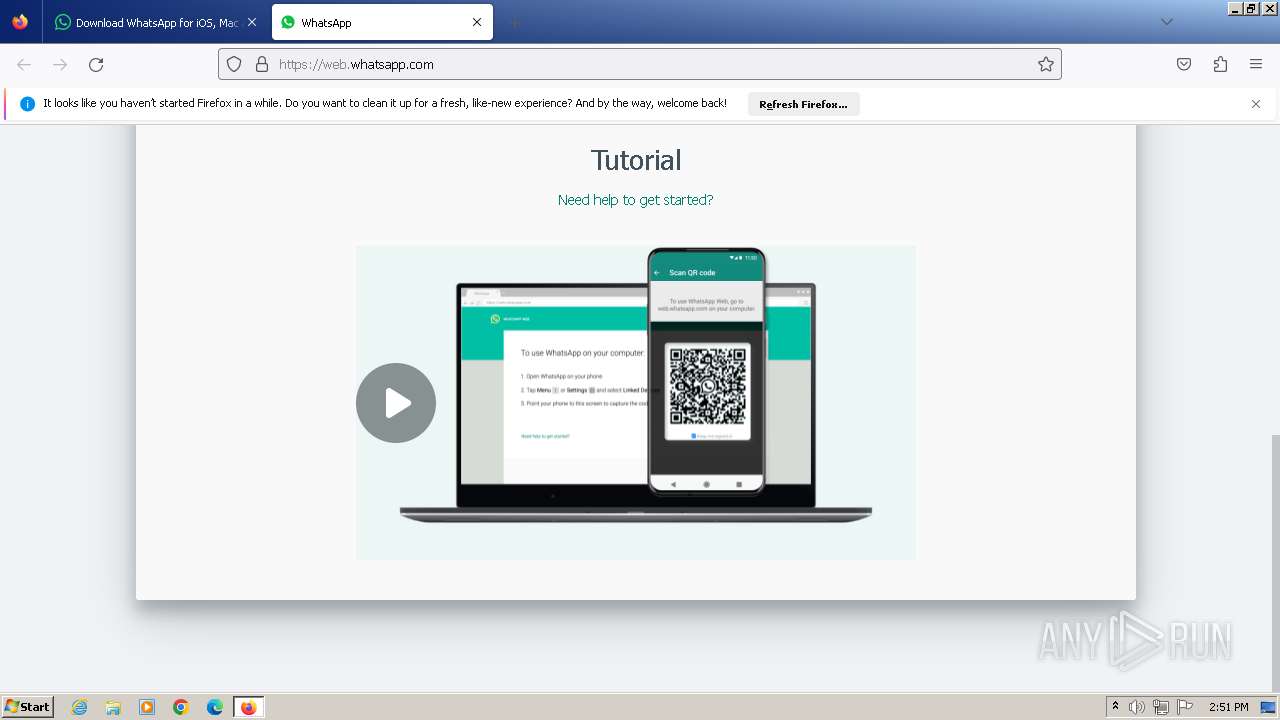Open the volume control in tray
Screen dimensions: 1280x720
[x=1137, y=707]
